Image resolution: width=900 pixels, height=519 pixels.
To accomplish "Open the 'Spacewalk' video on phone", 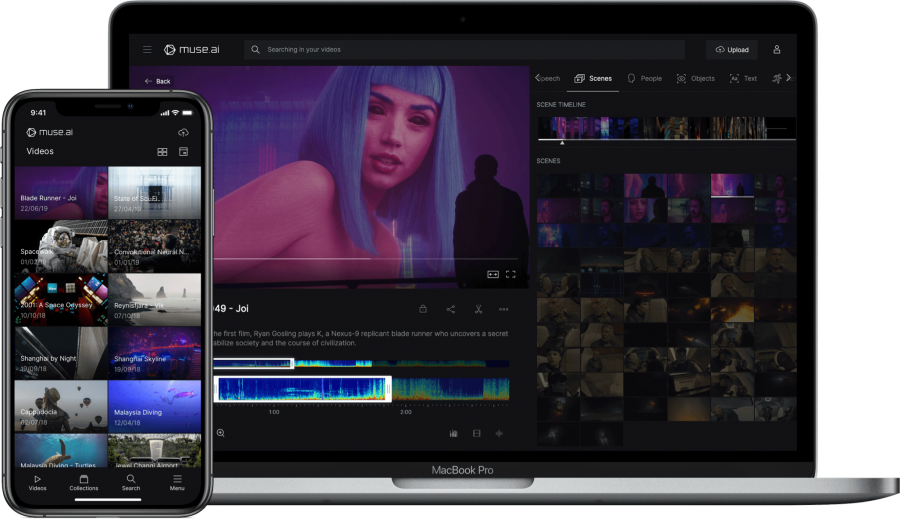I will [x=61, y=246].
